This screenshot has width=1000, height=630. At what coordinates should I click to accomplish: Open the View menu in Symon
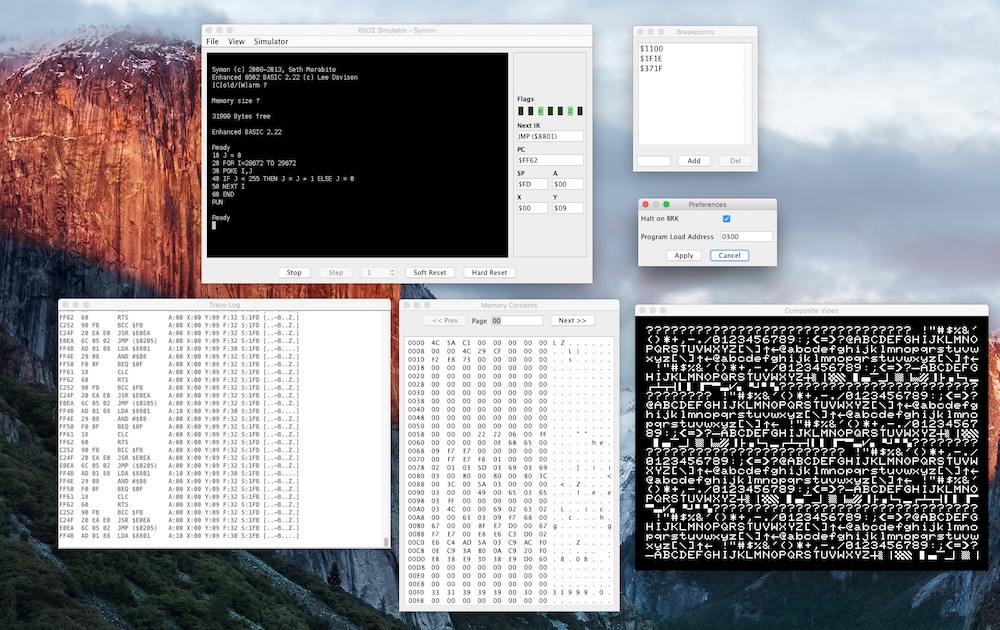[x=236, y=41]
